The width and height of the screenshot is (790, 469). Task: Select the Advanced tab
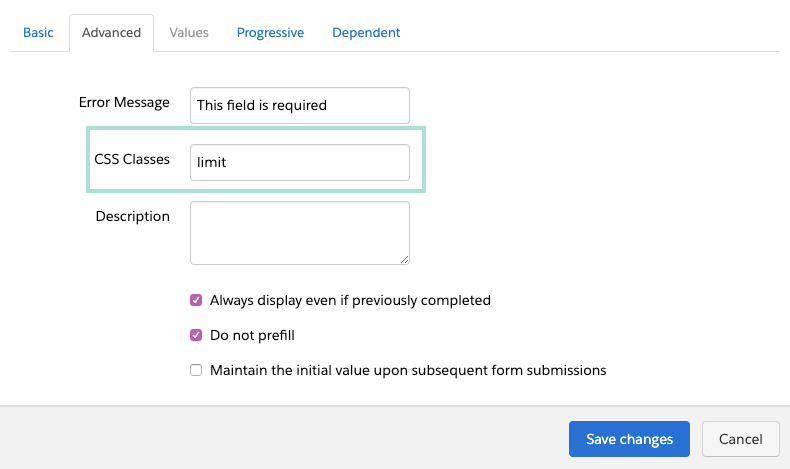coord(111,32)
